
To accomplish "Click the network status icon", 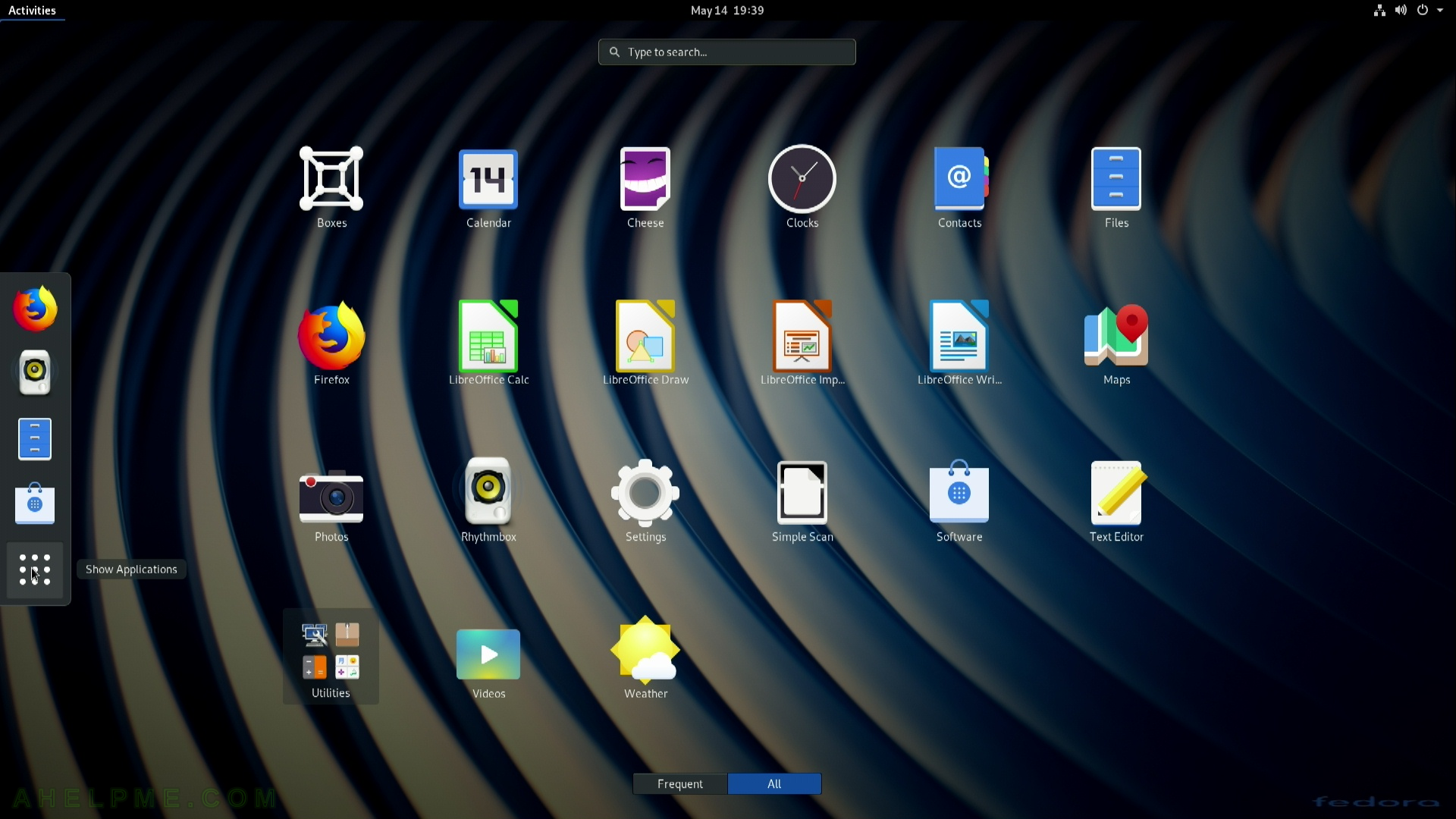I will click(1379, 11).
